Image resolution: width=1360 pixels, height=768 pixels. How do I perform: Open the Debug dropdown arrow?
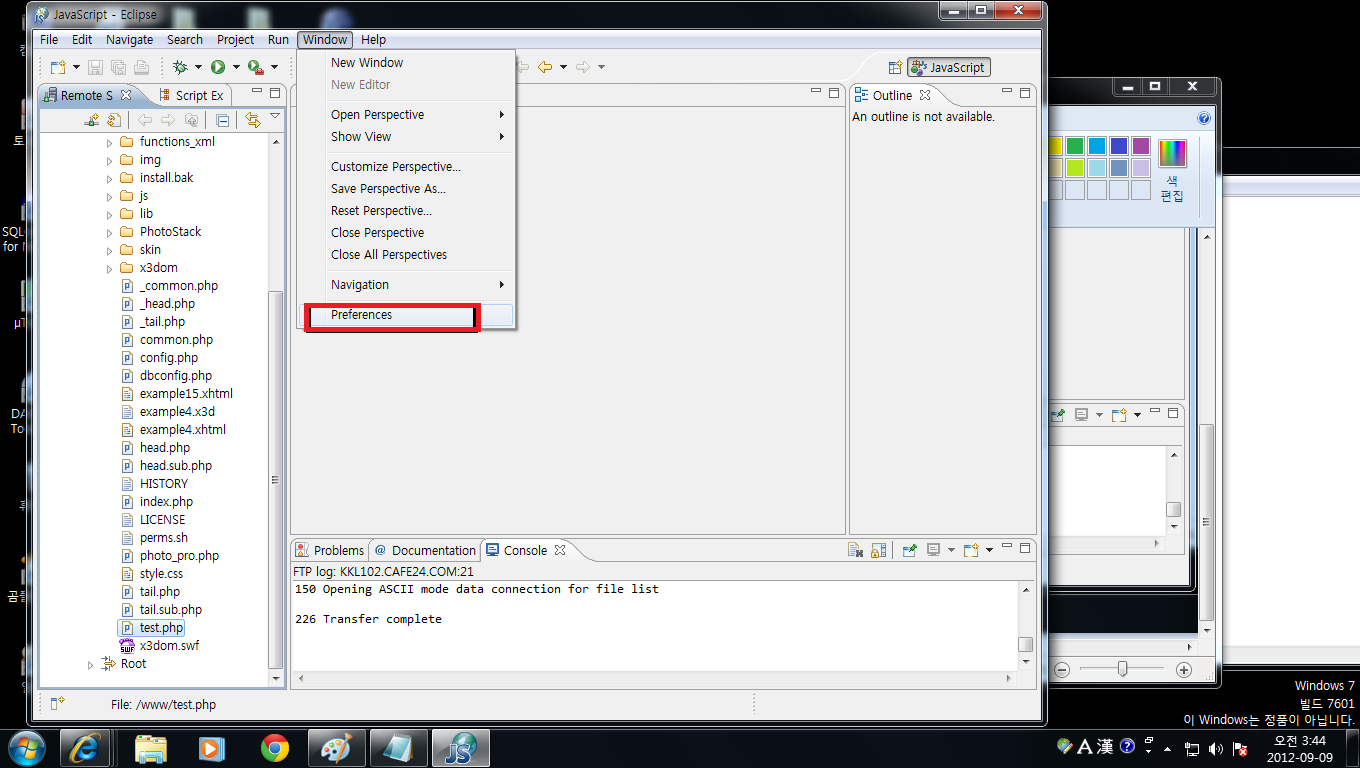198,67
